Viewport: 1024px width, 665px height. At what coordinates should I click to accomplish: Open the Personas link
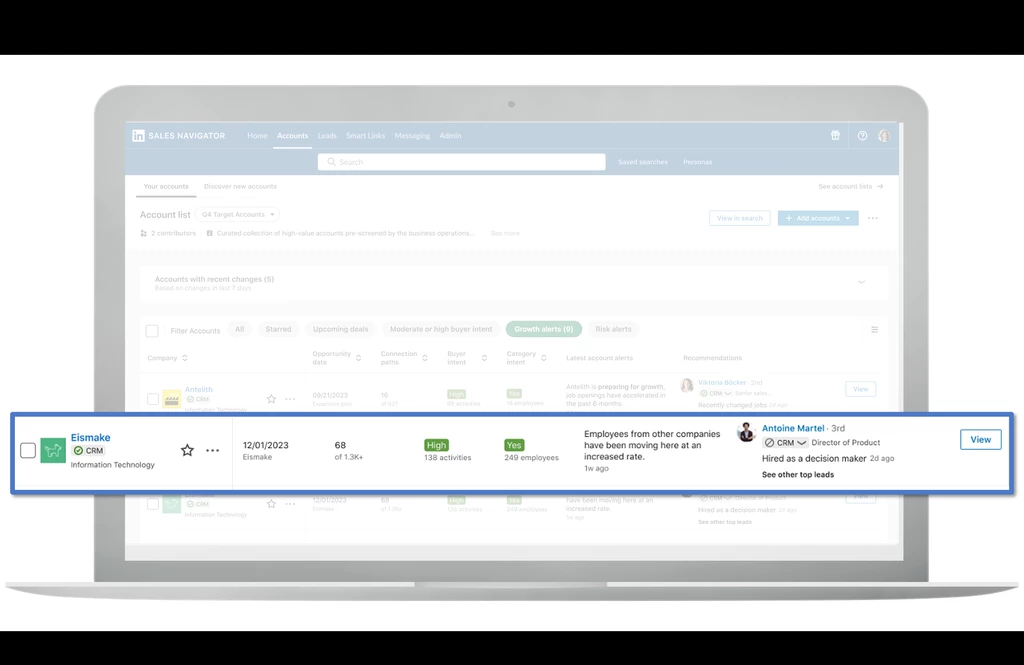[x=697, y=162]
